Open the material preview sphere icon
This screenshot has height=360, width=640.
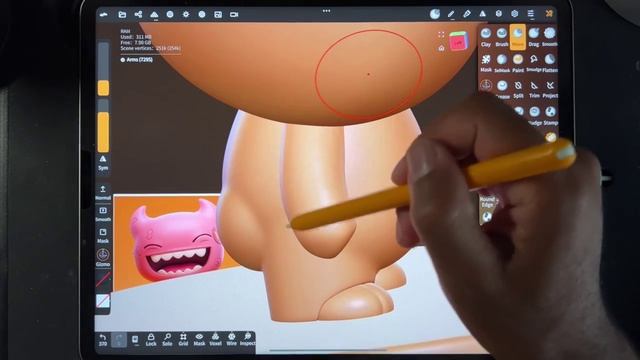click(x=435, y=14)
